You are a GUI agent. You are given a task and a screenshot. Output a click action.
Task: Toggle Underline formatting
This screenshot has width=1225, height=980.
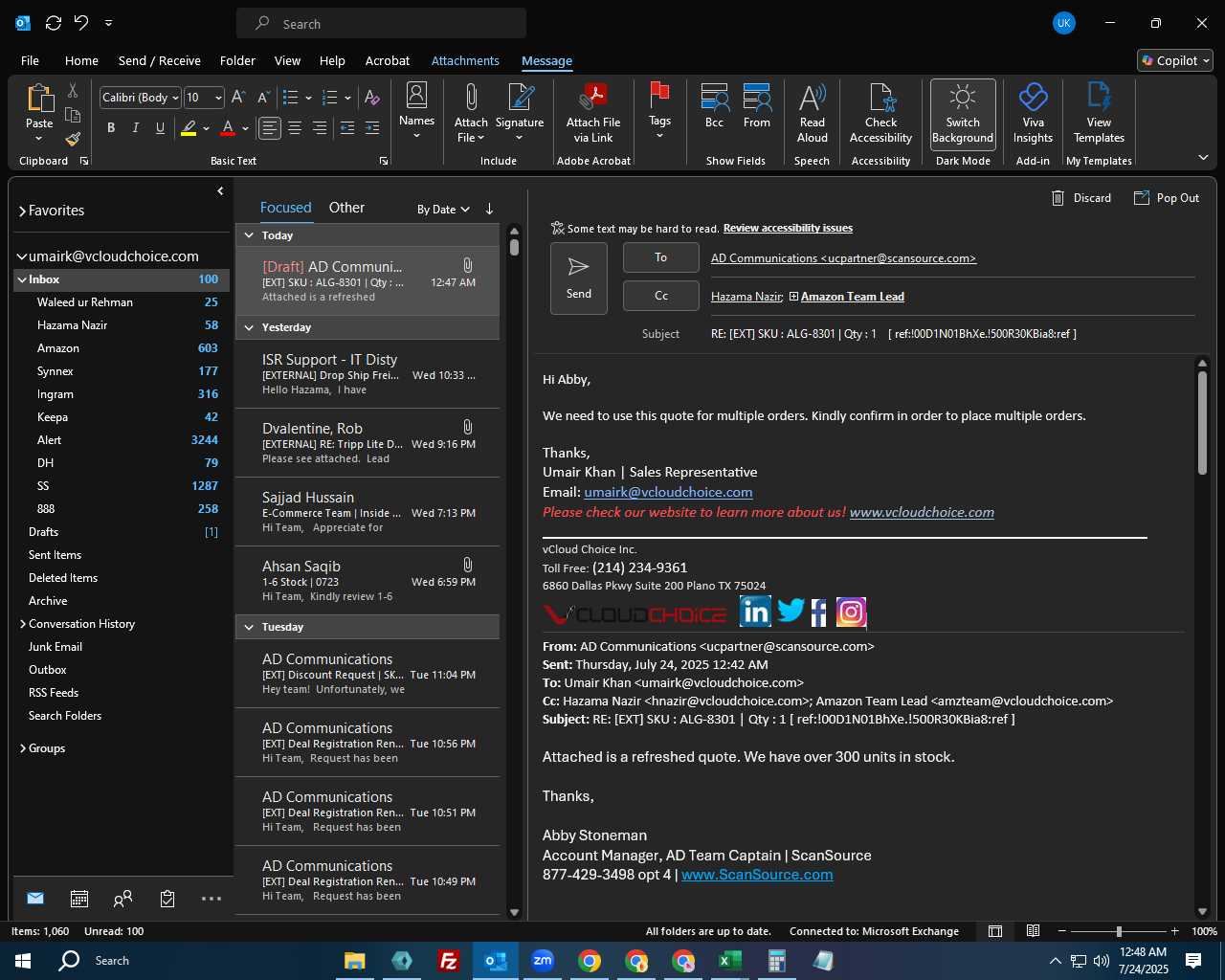pos(160,128)
